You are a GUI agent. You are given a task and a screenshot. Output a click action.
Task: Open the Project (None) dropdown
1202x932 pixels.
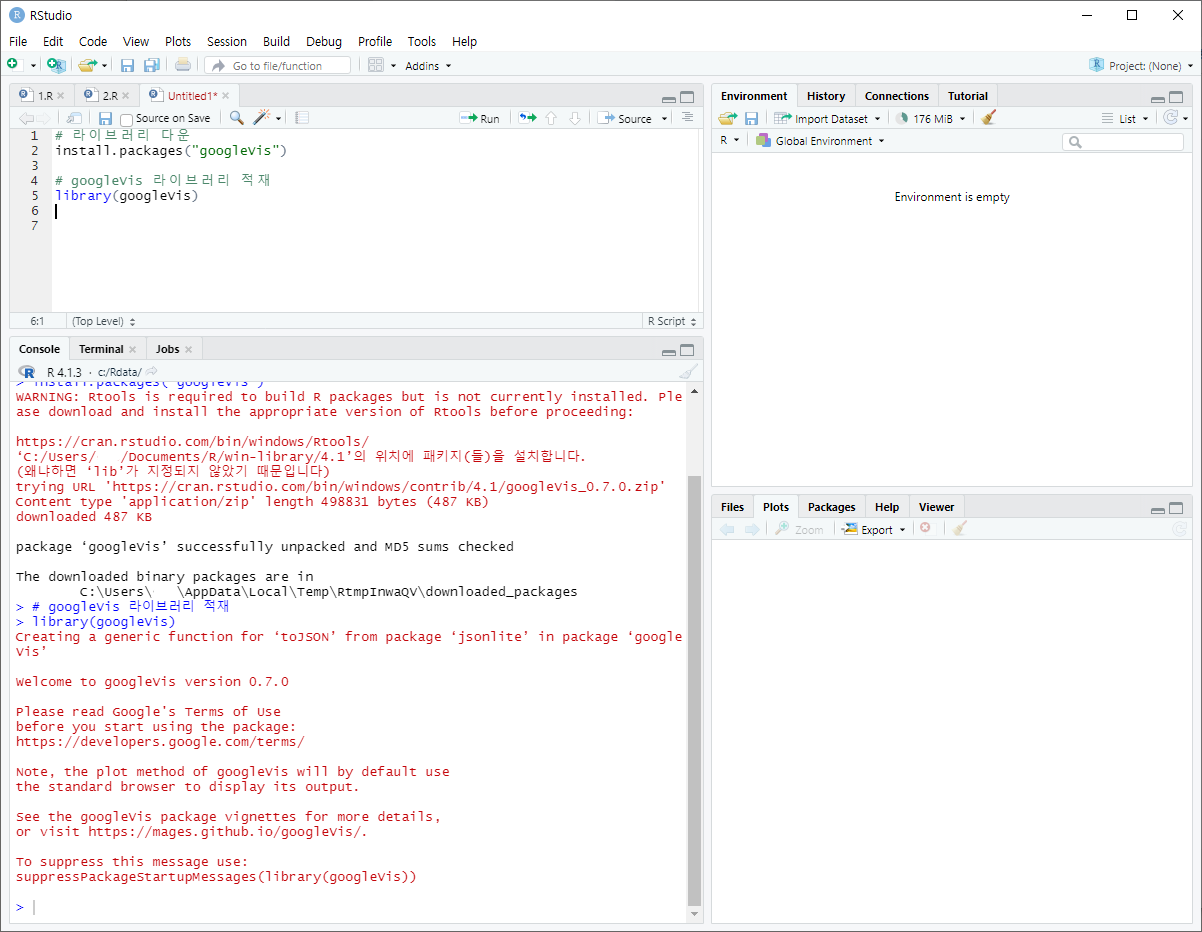pyautogui.click(x=1141, y=66)
